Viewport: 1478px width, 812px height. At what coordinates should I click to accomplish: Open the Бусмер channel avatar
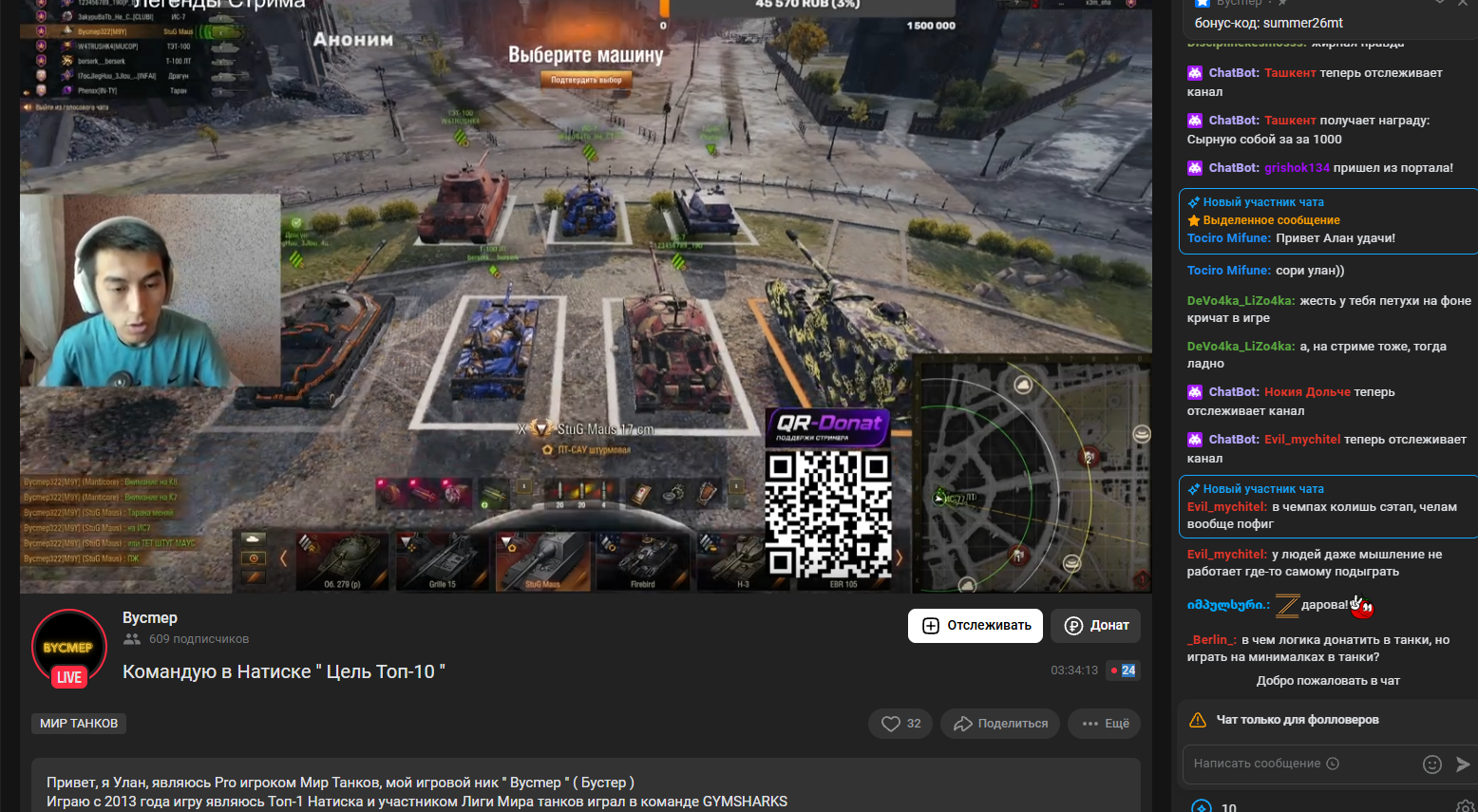pyautogui.click(x=69, y=648)
